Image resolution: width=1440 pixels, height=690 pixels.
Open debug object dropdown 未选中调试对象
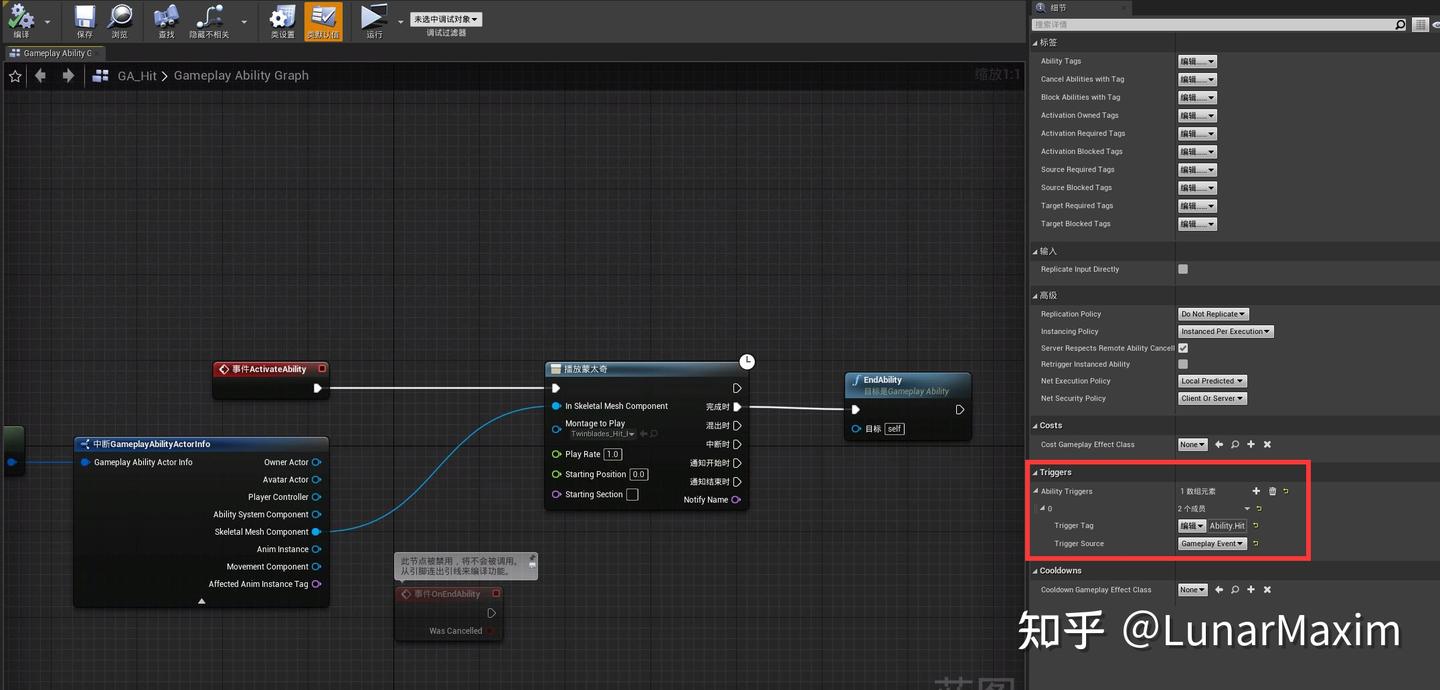point(445,19)
